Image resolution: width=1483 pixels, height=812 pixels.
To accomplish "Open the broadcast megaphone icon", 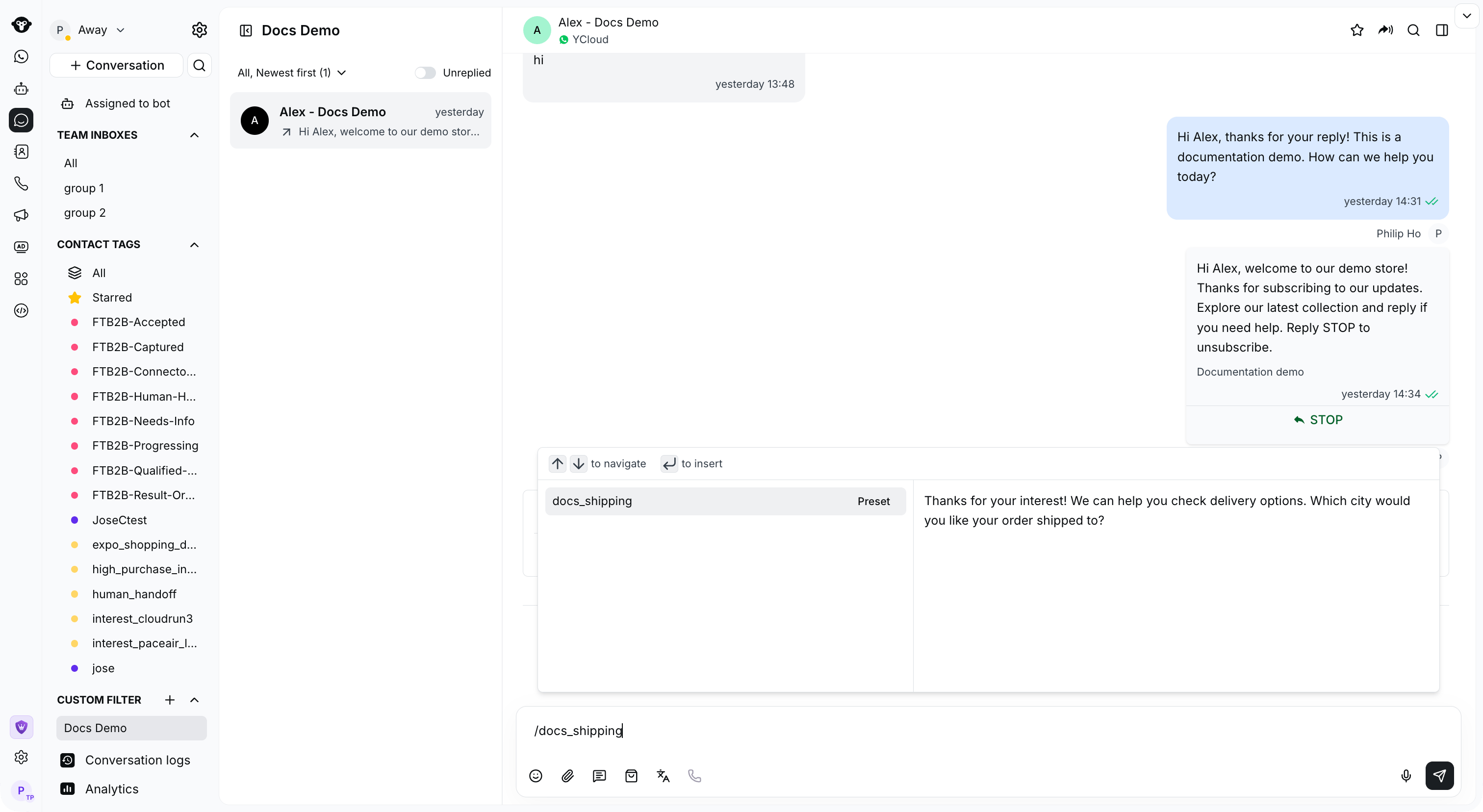I will point(21,215).
